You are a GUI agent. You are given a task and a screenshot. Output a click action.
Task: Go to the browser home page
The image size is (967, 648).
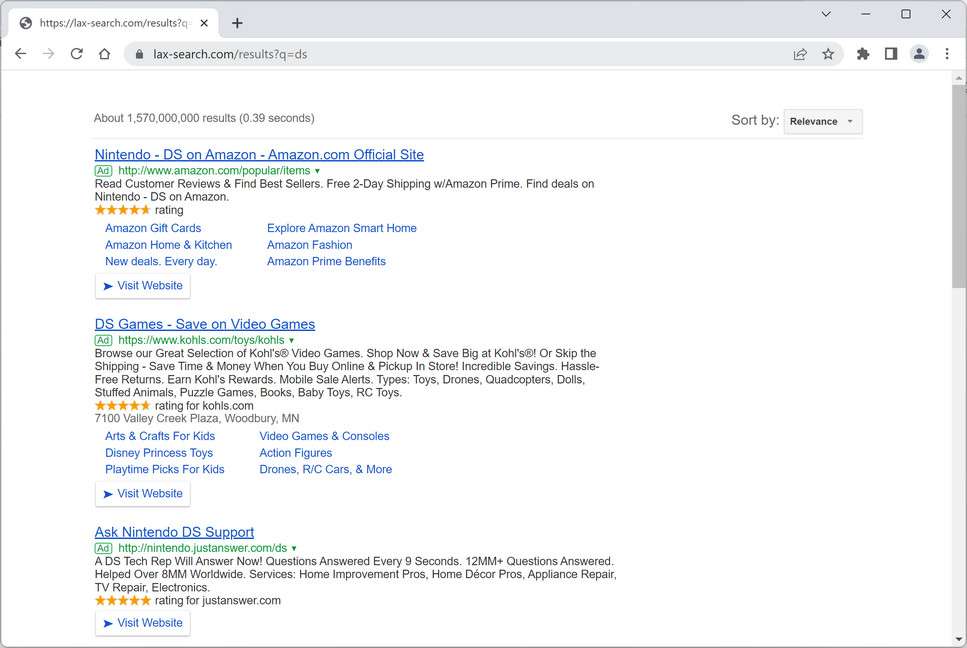(x=104, y=54)
